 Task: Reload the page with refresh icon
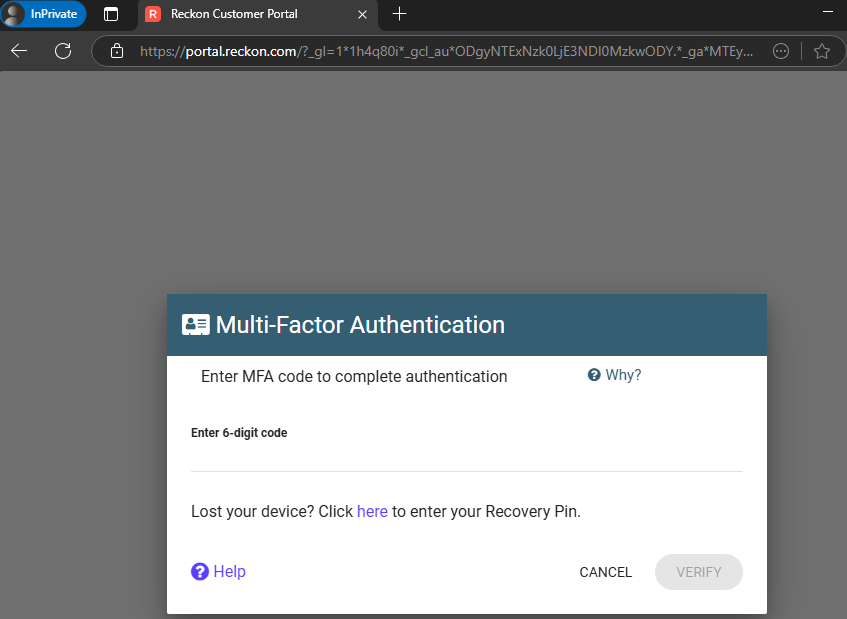(x=63, y=51)
